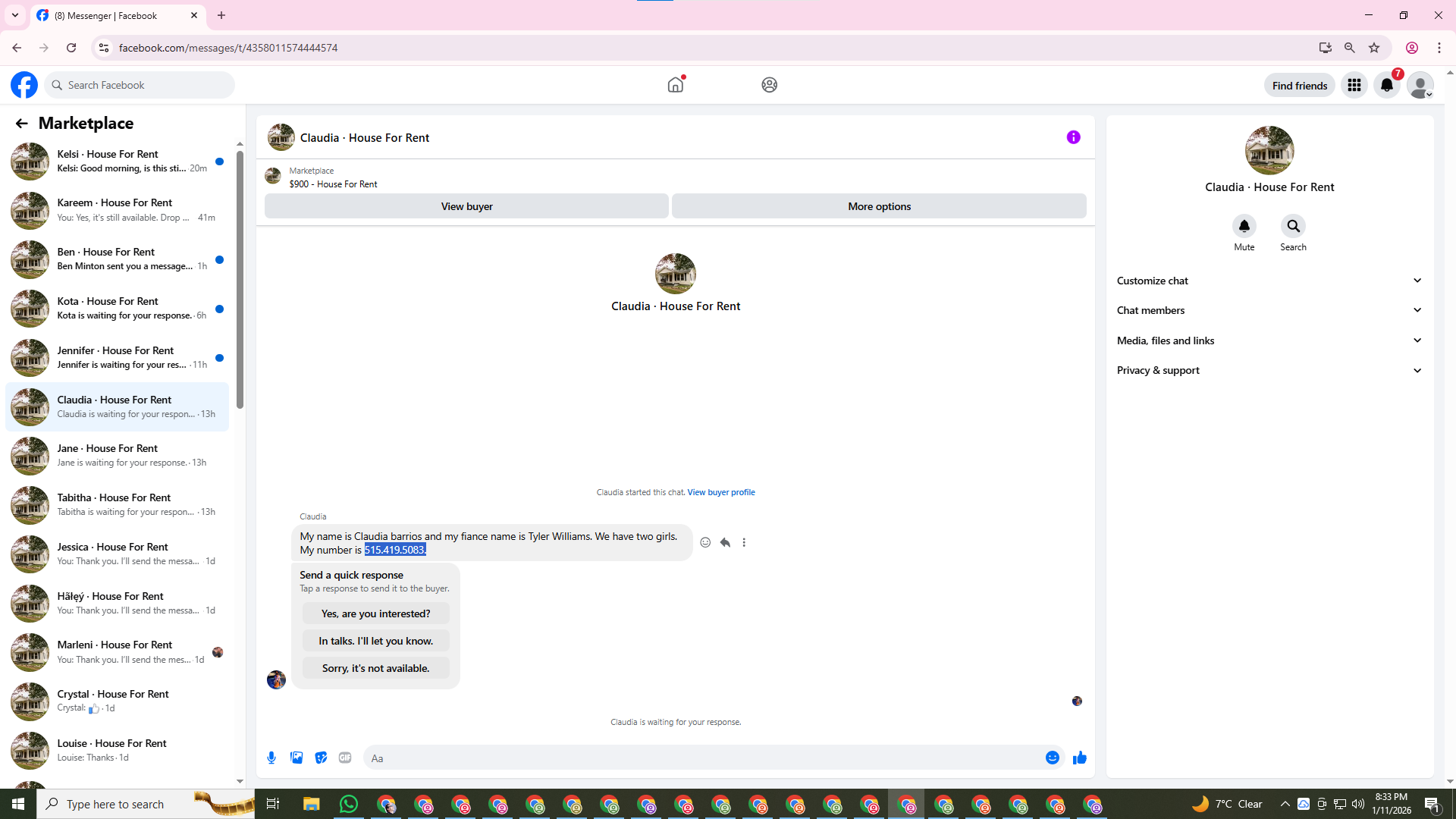Open Chrome zoom indicator icon
1456x819 pixels.
pos(1350,48)
